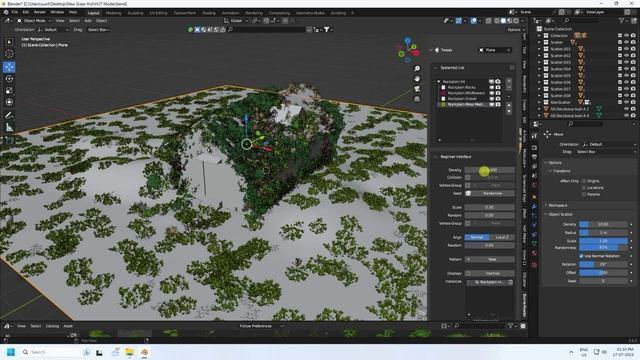Switch to the Modeling workspace tab

click(113, 13)
